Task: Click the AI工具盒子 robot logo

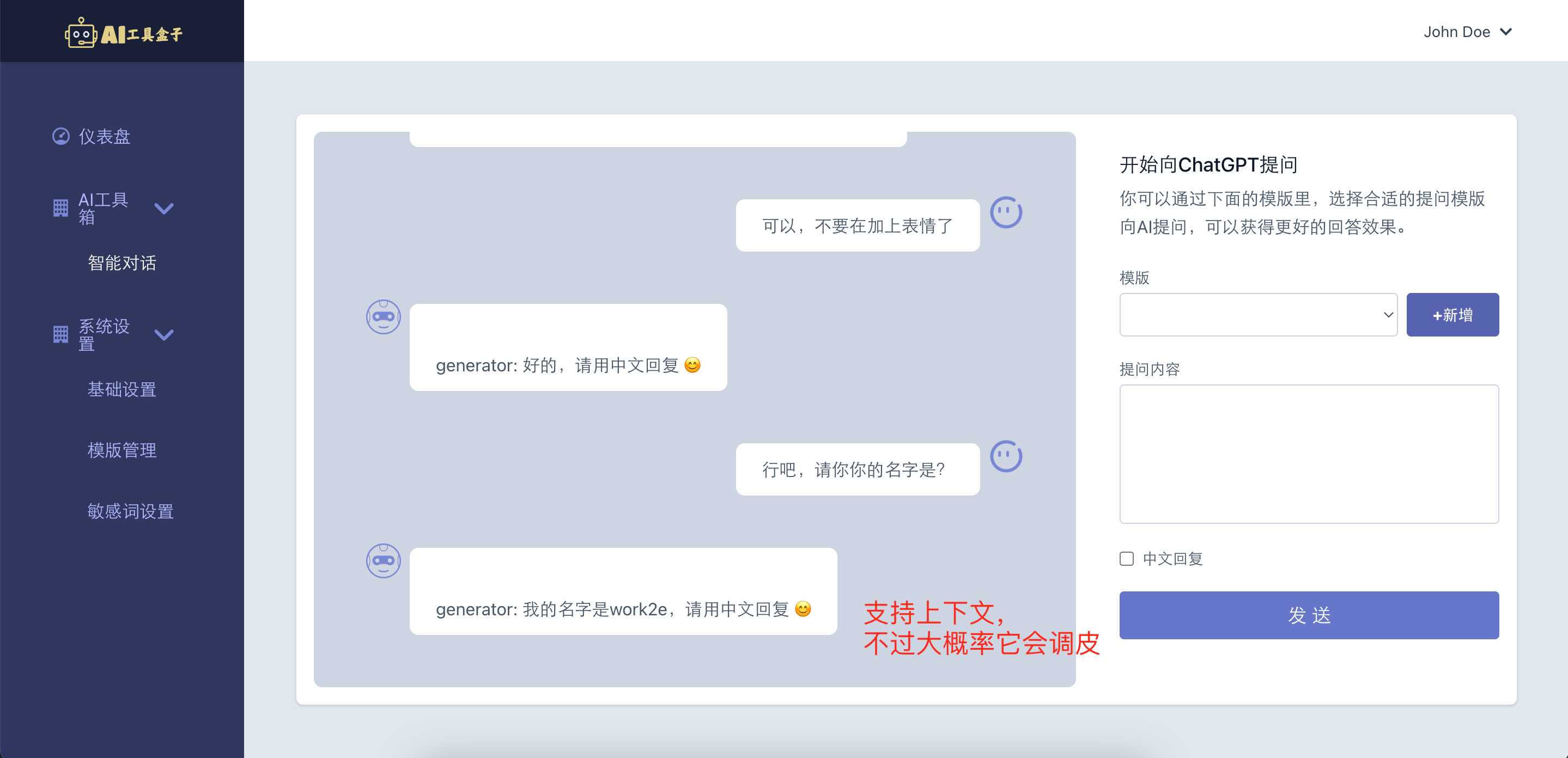Action: [x=82, y=33]
